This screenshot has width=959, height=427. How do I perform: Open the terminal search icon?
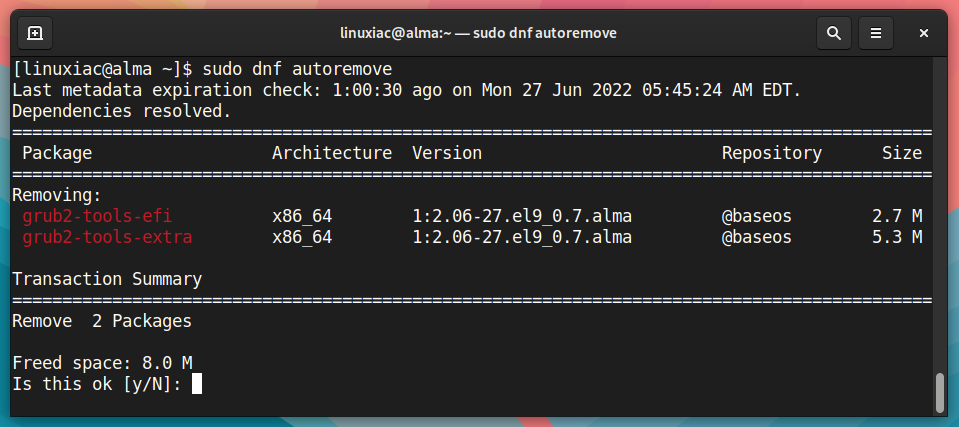(834, 33)
